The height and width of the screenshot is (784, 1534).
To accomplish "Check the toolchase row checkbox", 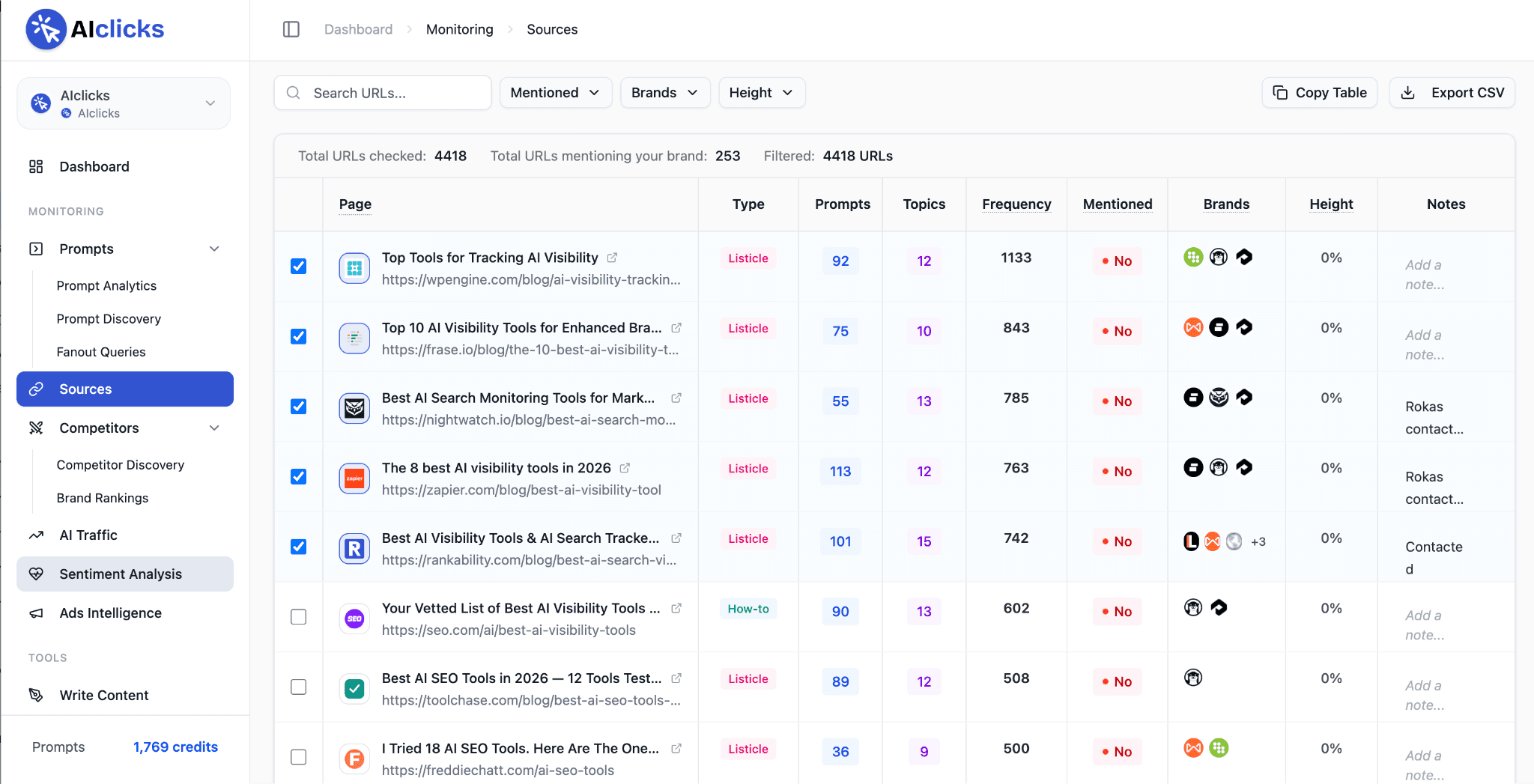I will coord(298,687).
